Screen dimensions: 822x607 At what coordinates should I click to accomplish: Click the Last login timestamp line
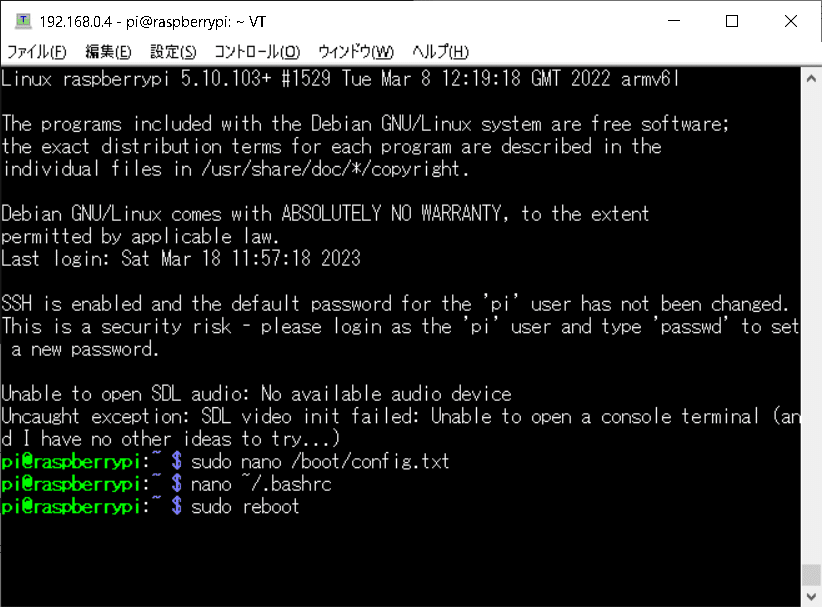coord(180,258)
